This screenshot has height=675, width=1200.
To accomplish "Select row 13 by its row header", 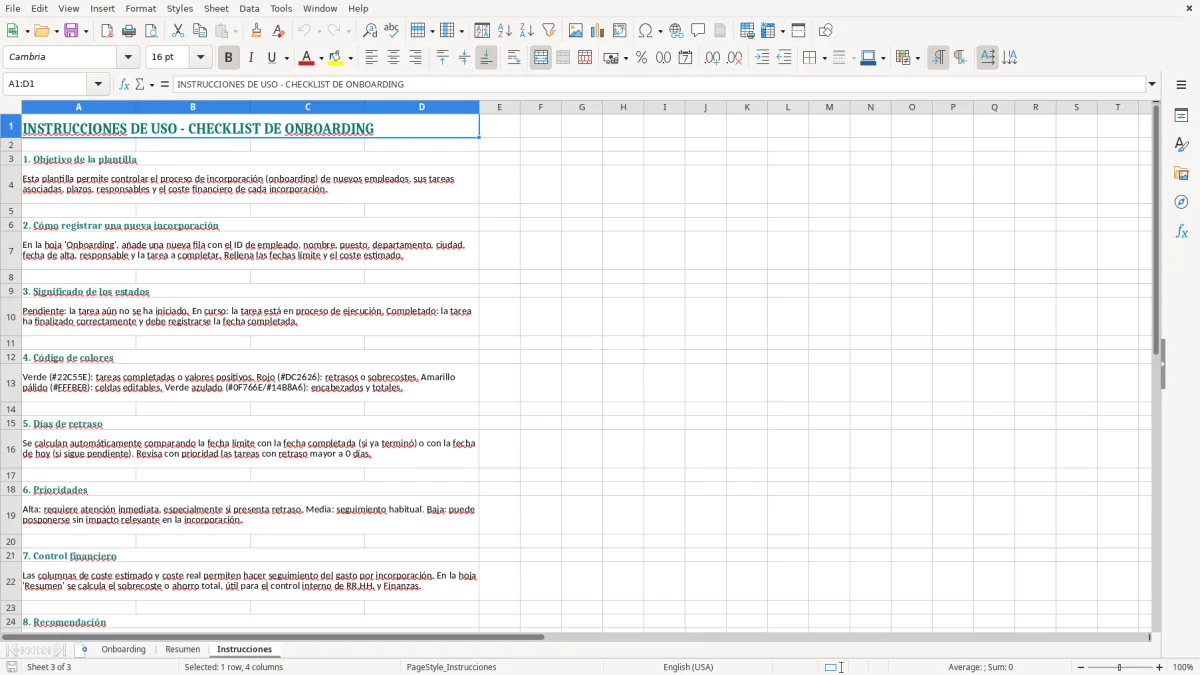I will click(11, 383).
